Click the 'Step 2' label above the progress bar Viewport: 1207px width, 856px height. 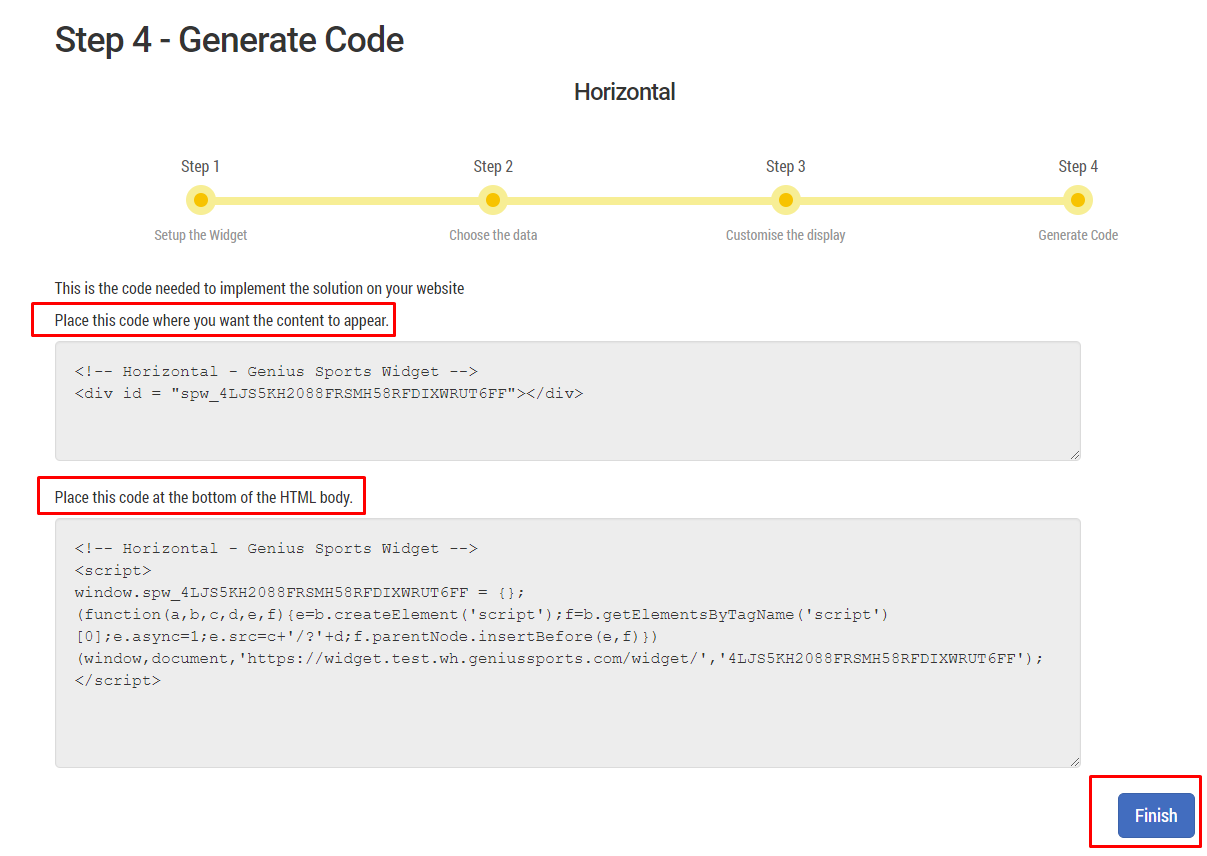click(493, 166)
